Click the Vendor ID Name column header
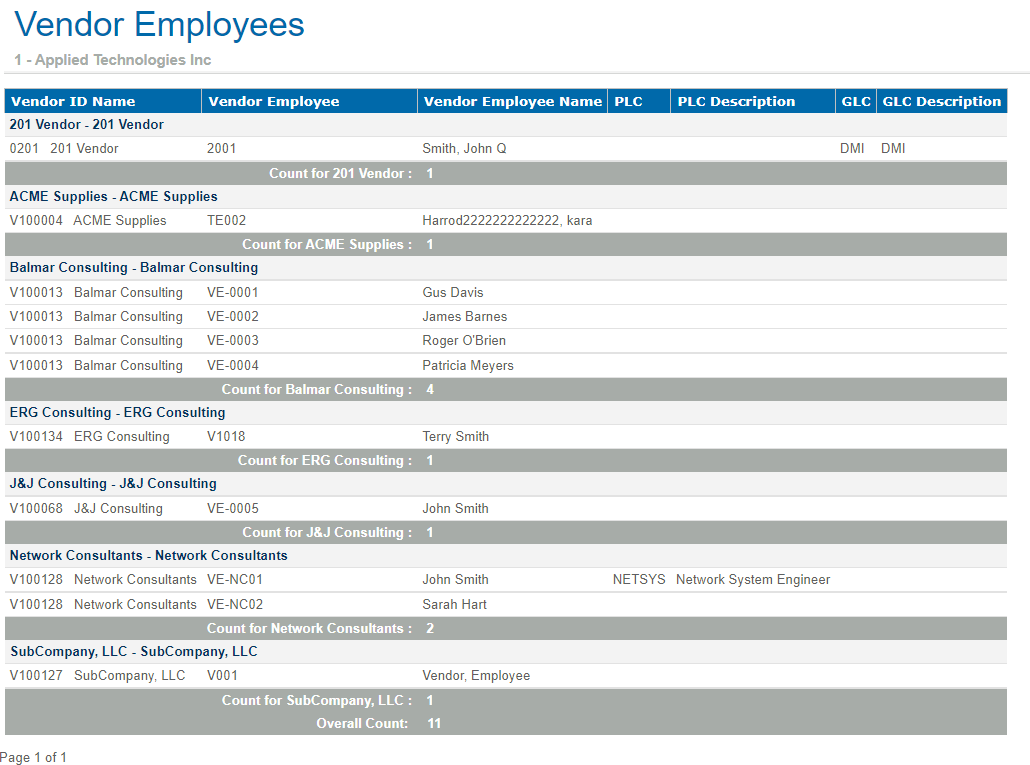This screenshot has width=1030, height=765. [x=73, y=101]
